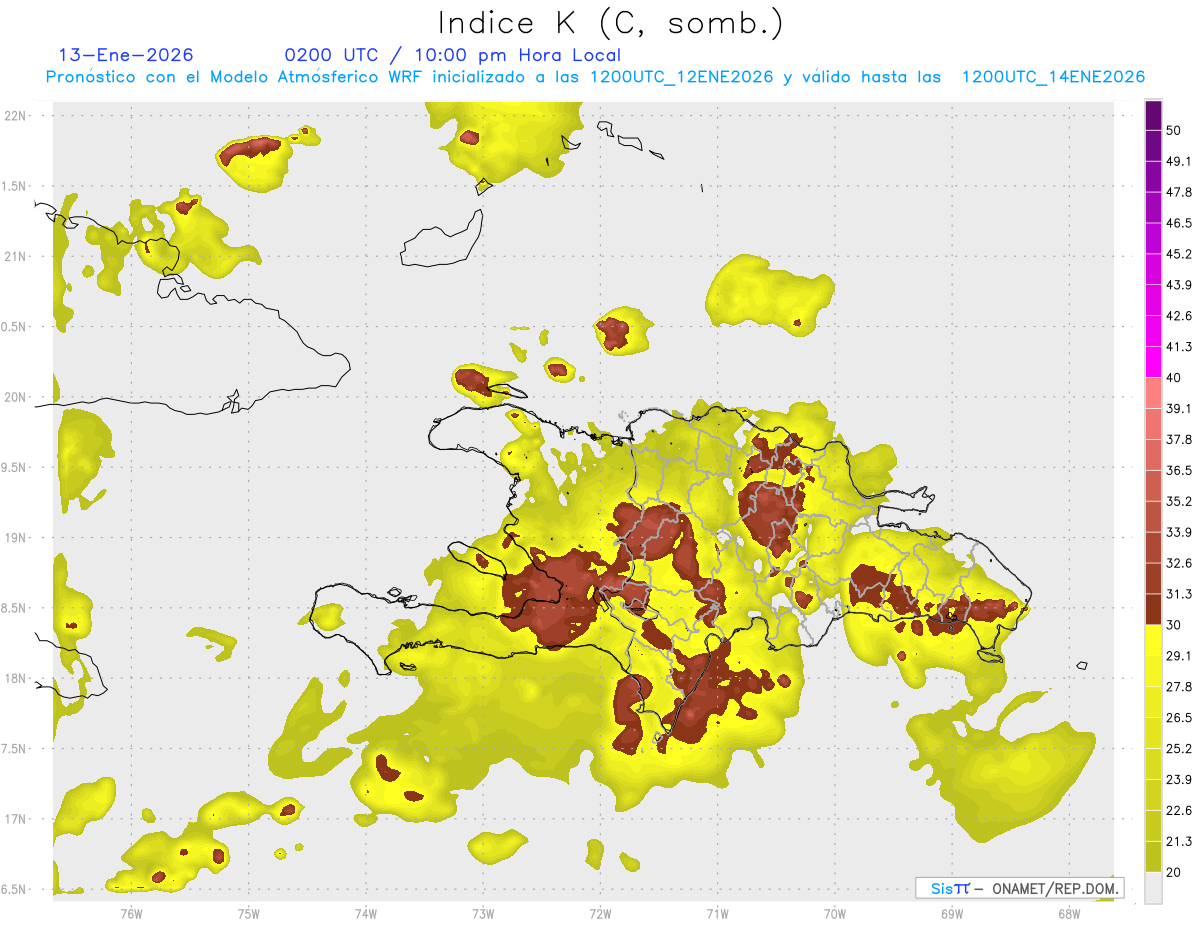Click the colorbar value "35.2"

[x=1179, y=501]
